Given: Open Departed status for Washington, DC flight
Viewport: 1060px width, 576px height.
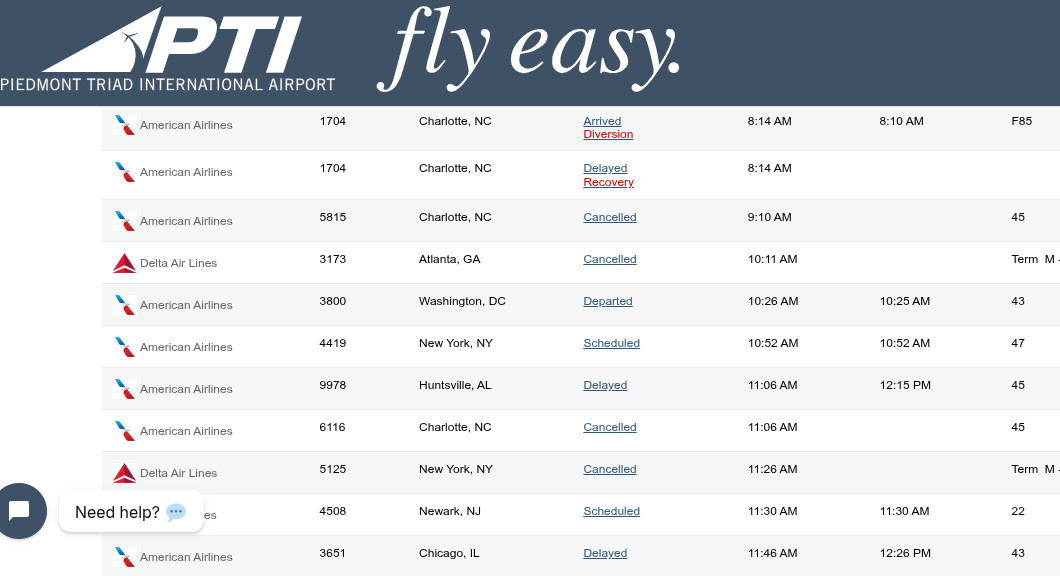Looking at the screenshot, I should pos(608,301).
